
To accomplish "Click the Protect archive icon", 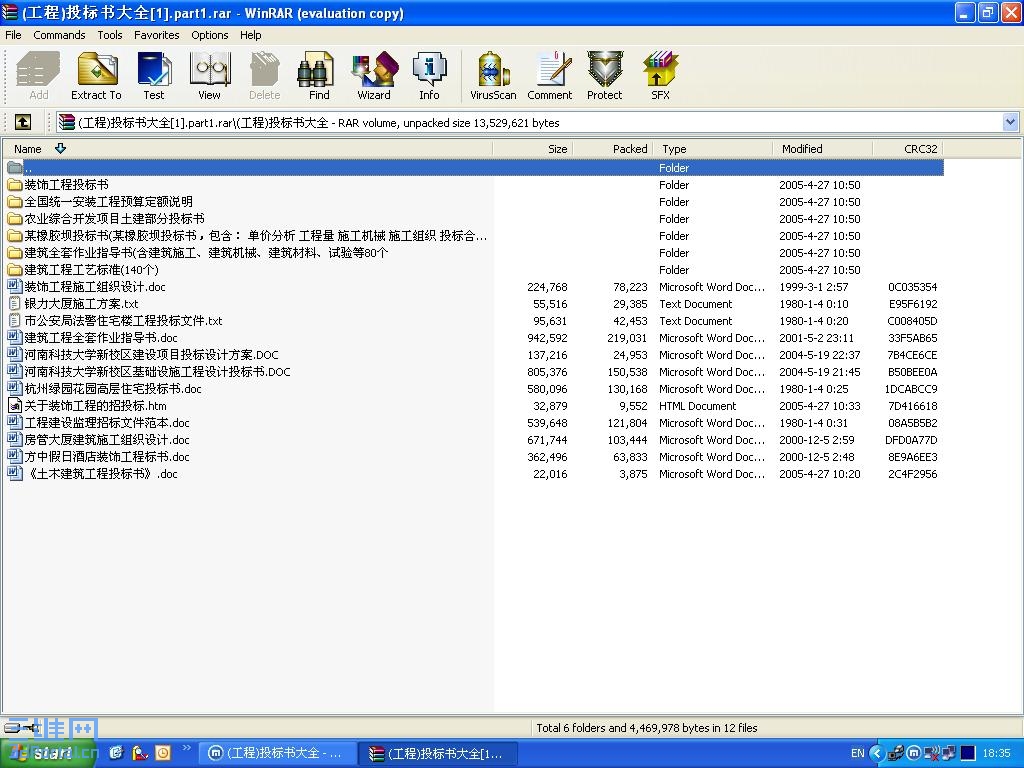I will coord(605,70).
